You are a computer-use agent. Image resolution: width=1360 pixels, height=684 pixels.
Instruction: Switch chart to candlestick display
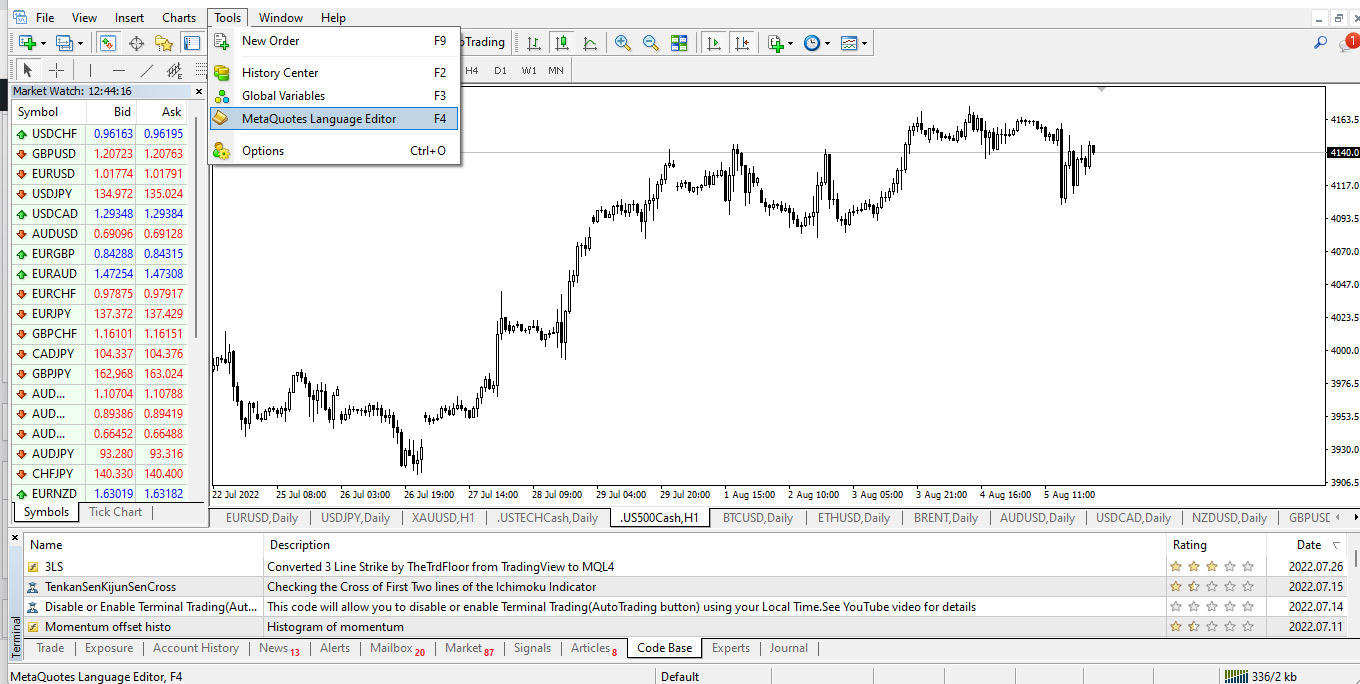[x=562, y=43]
